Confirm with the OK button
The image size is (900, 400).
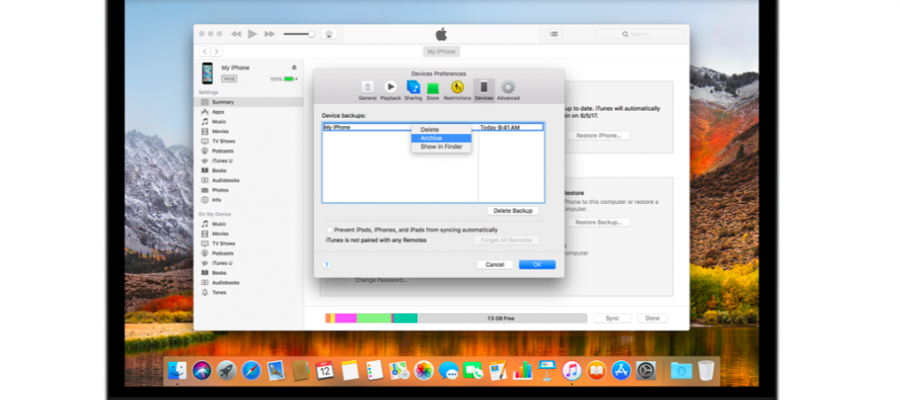point(537,265)
